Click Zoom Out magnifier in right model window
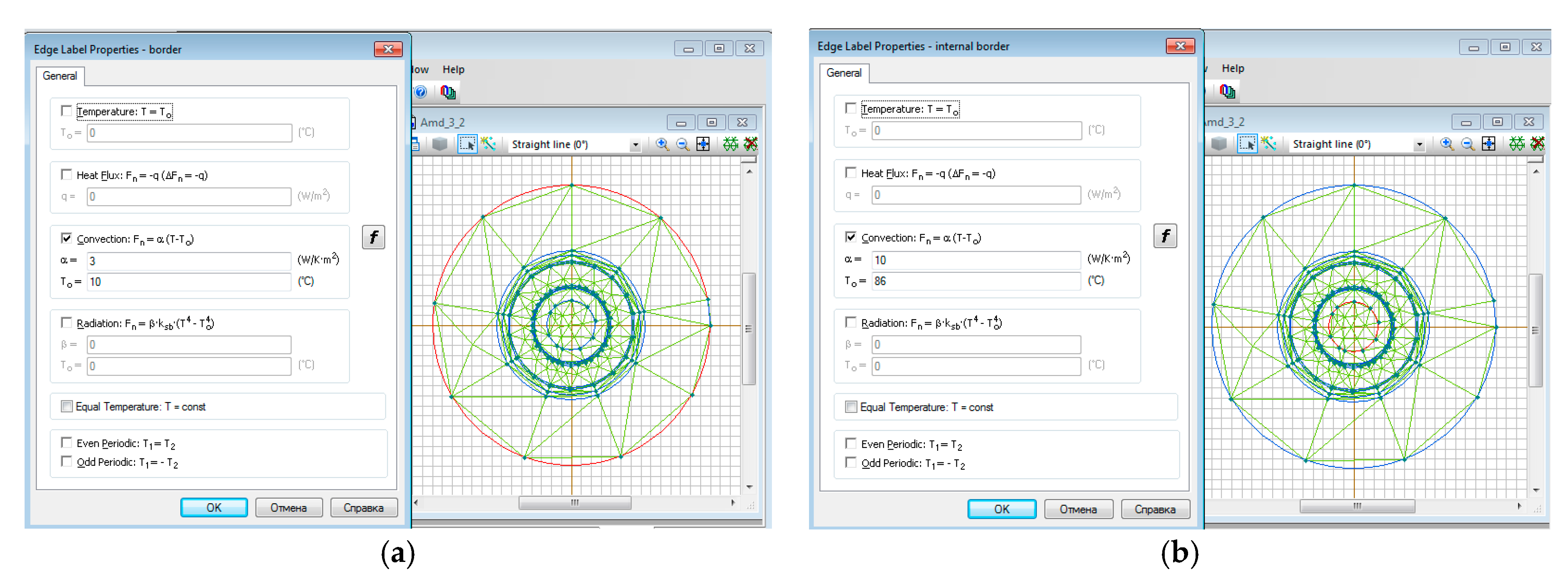 point(1468,144)
